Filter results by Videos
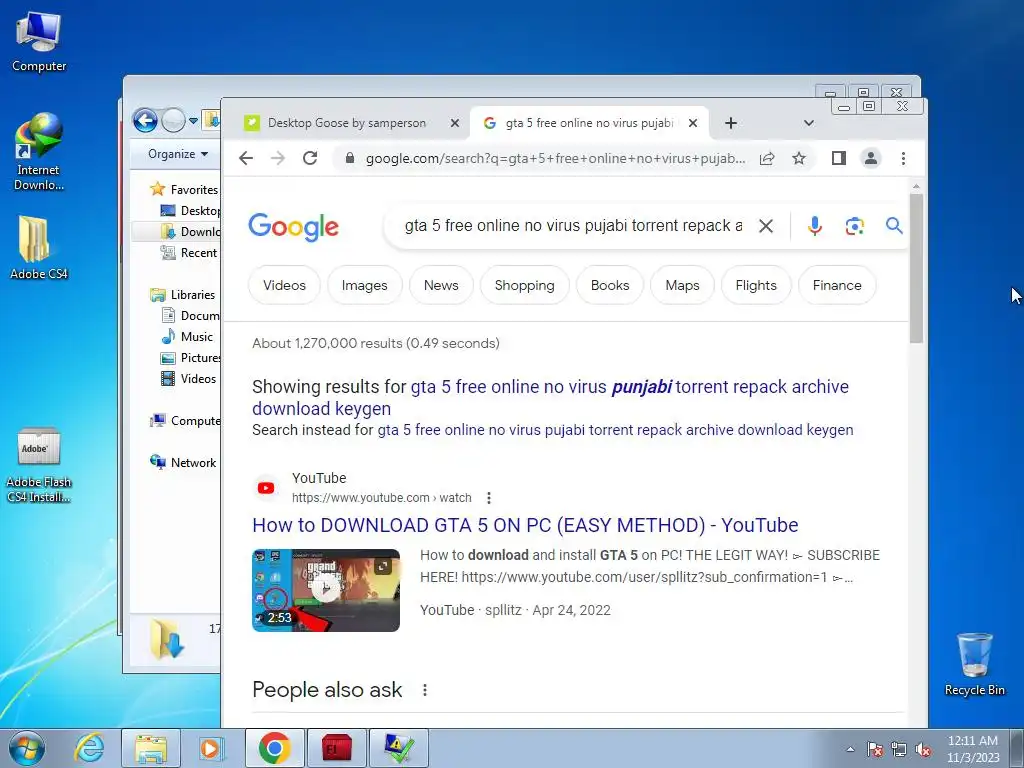The height and width of the screenshot is (768, 1024). pos(284,285)
